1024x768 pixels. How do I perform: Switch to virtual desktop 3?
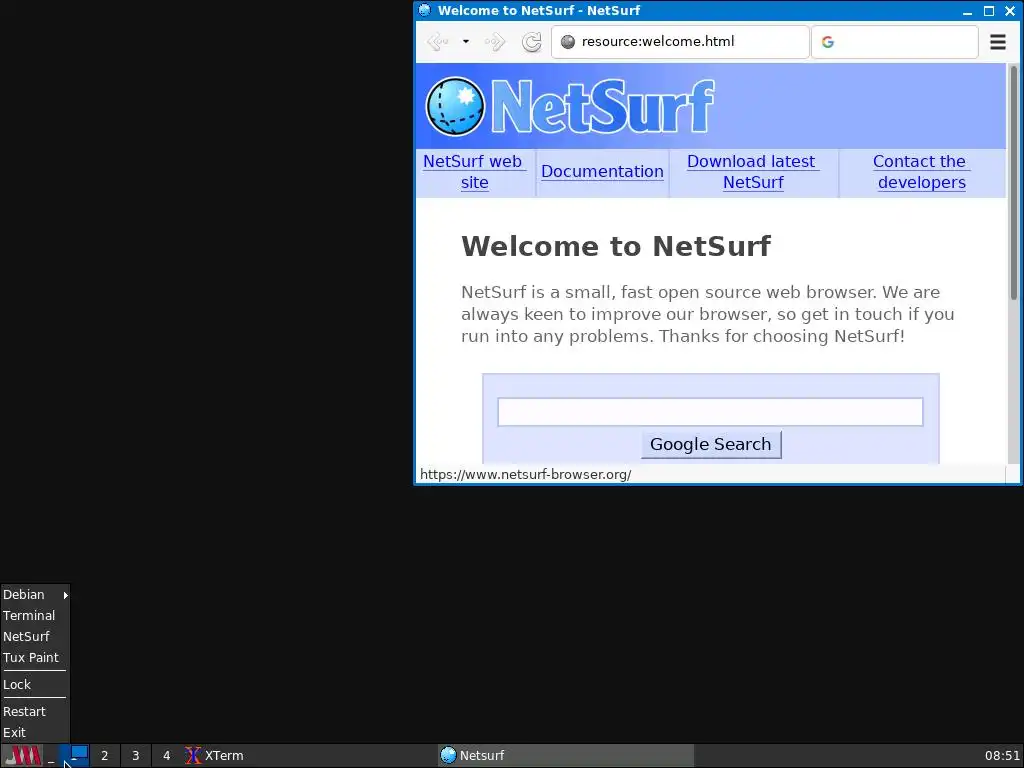[135, 756]
